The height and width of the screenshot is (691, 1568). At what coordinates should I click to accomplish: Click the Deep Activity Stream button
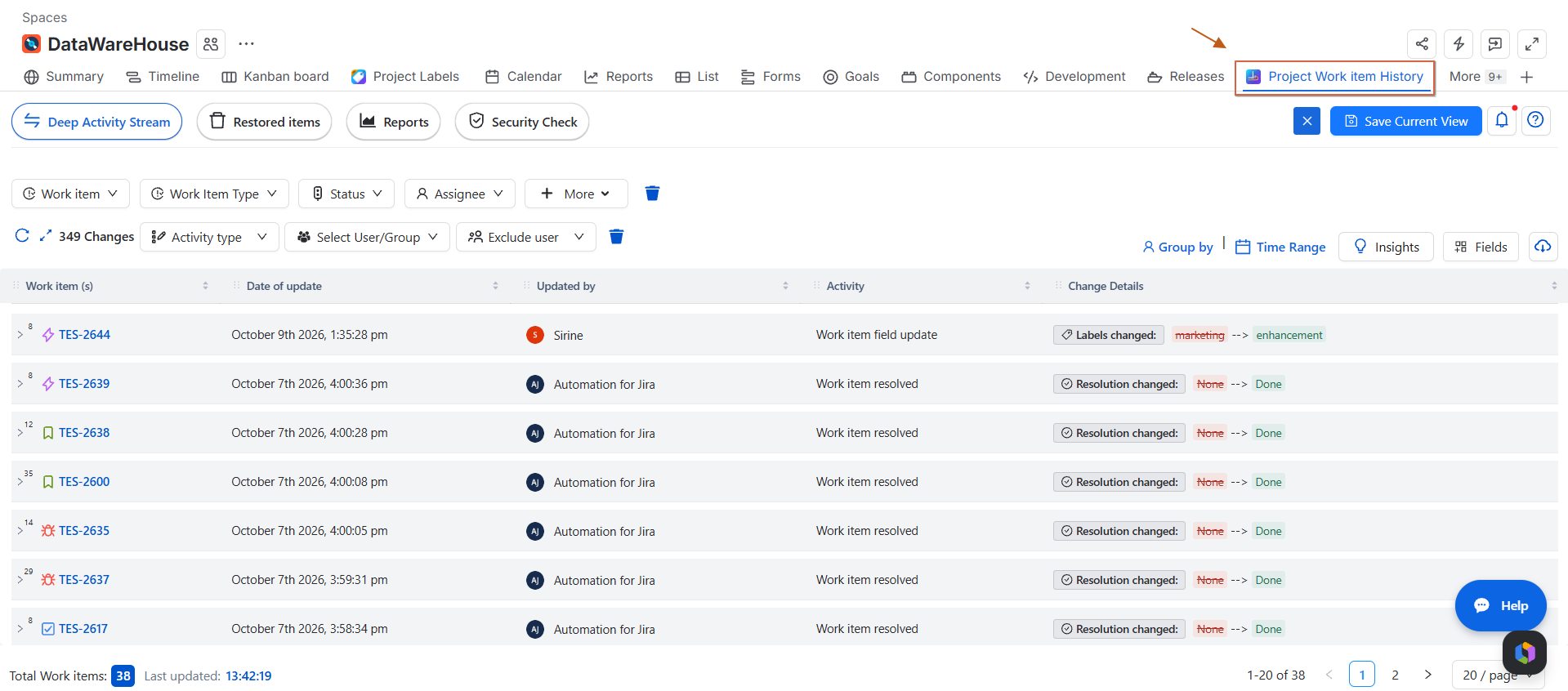97,122
